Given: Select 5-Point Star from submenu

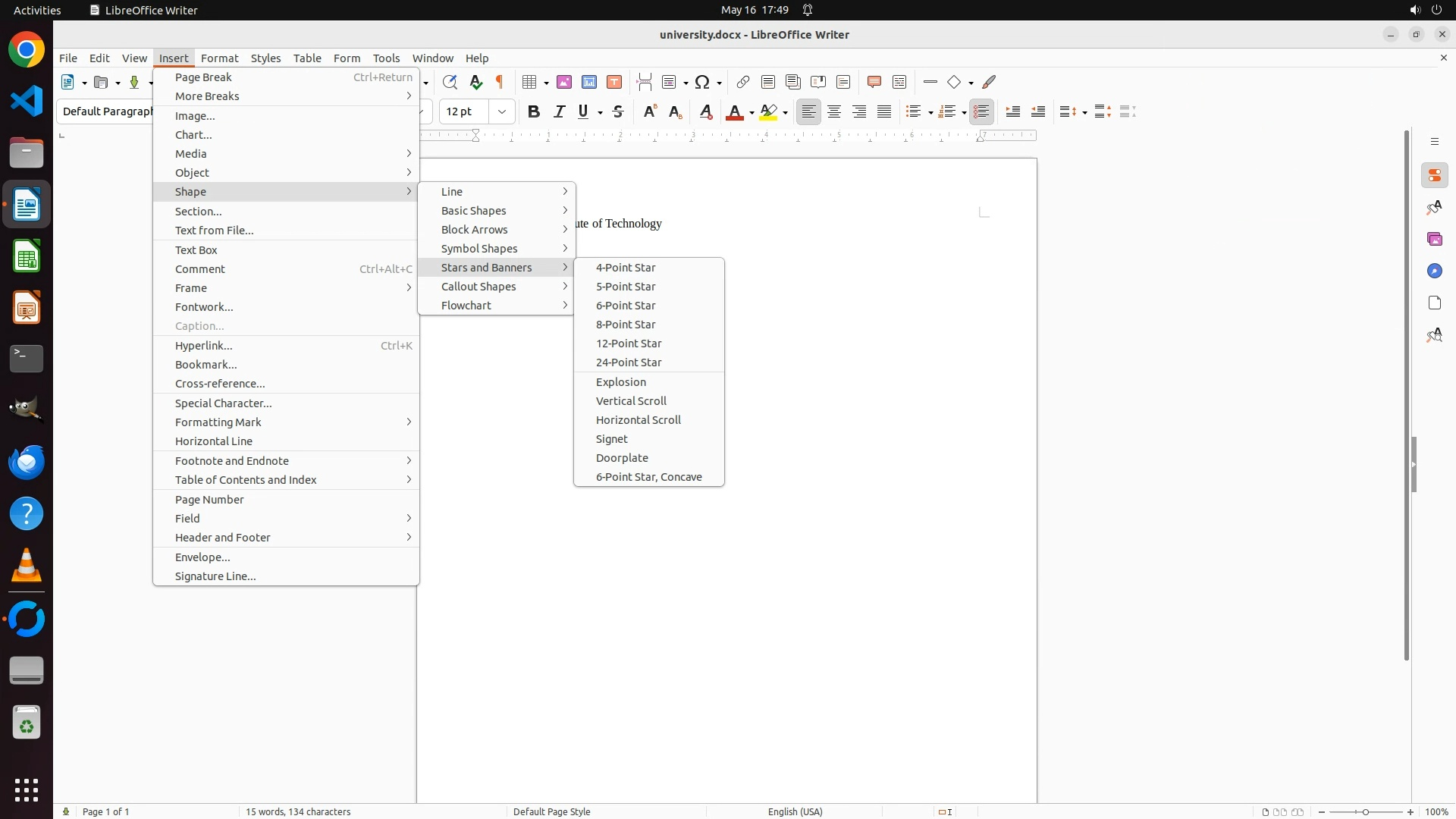Looking at the screenshot, I should [626, 287].
